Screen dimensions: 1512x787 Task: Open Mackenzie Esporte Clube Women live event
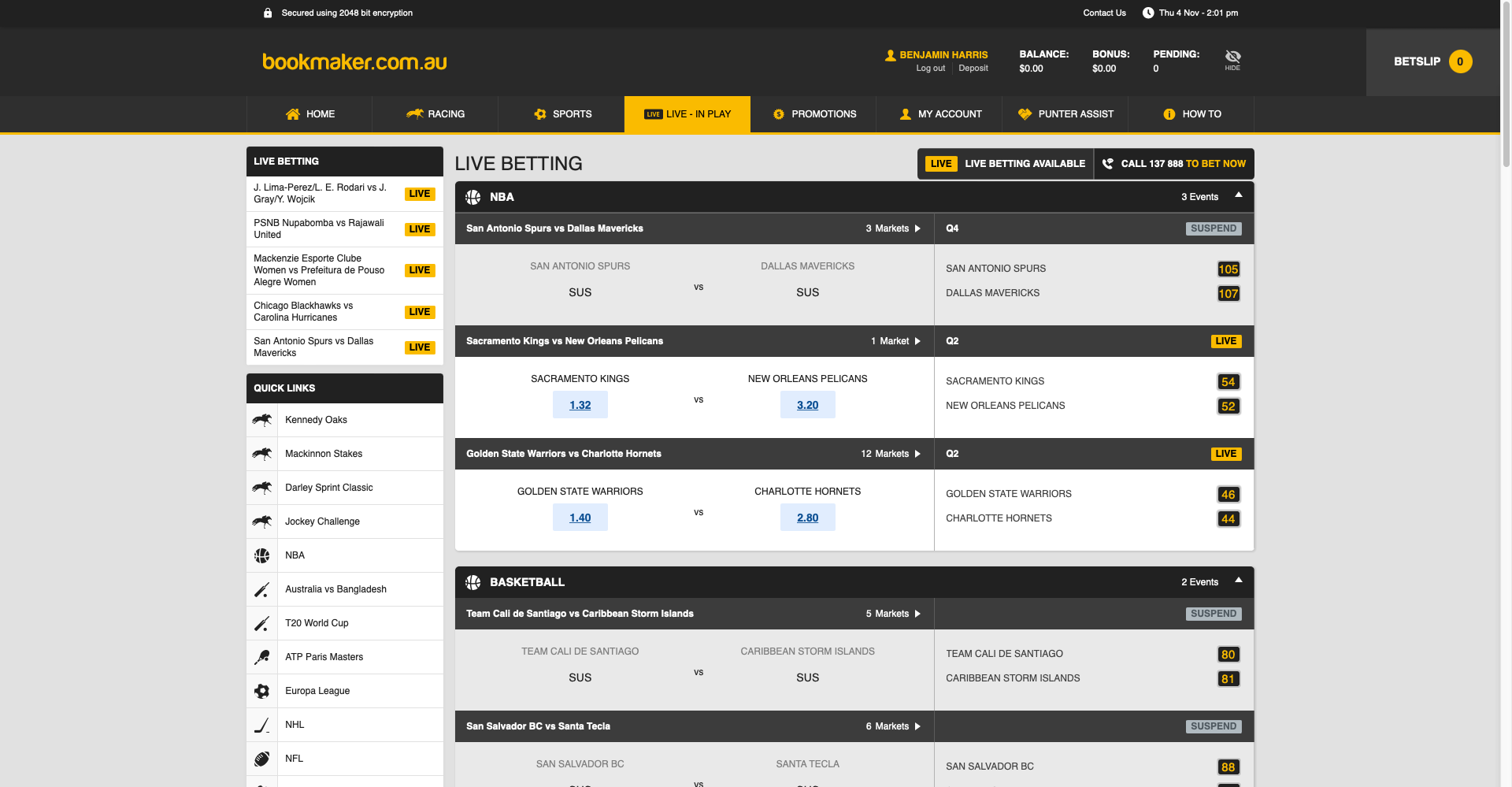point(345,270)
